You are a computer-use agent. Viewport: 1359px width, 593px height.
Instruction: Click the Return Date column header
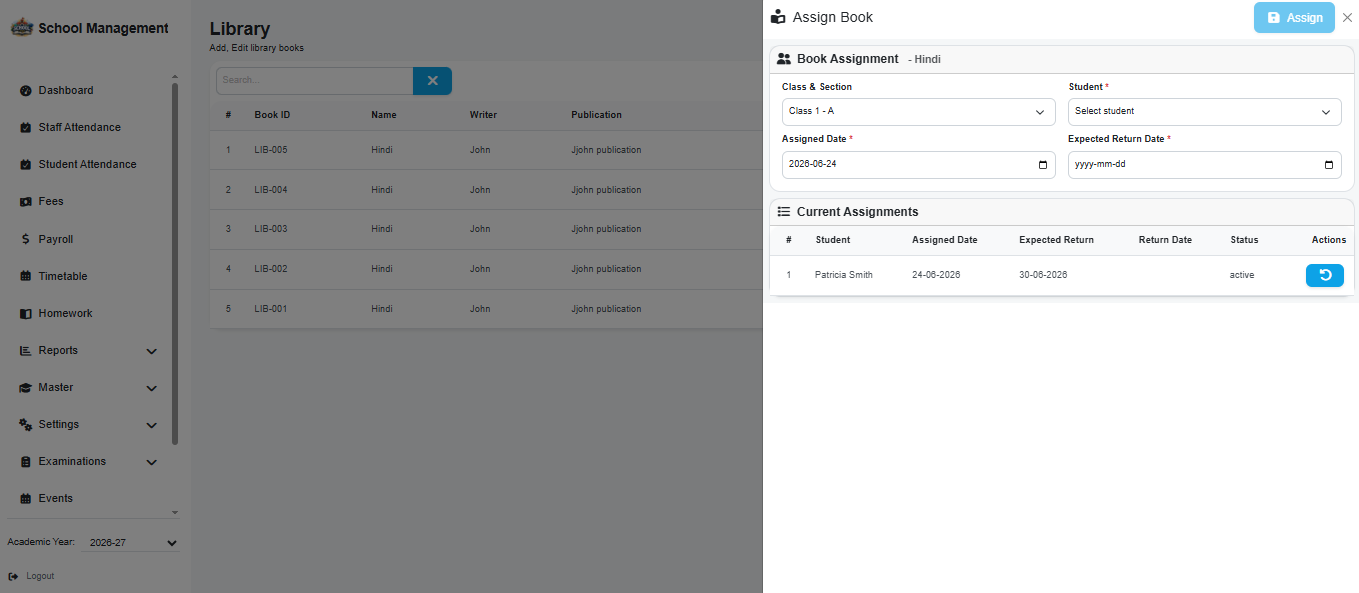point(1165,240)
